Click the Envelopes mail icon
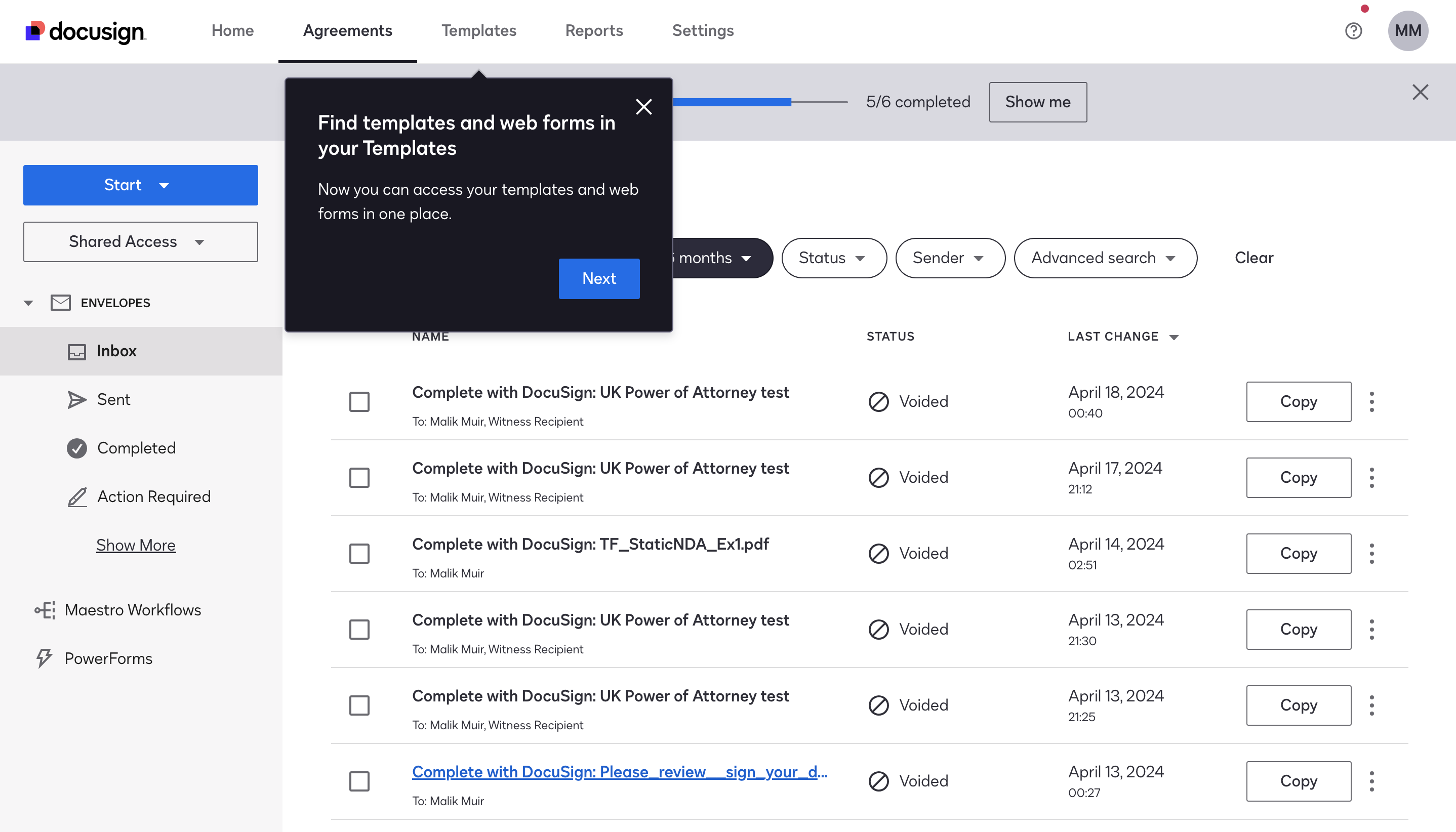Screen dimensions: 1456x832 pyautogui.click(x=61, y=303)
